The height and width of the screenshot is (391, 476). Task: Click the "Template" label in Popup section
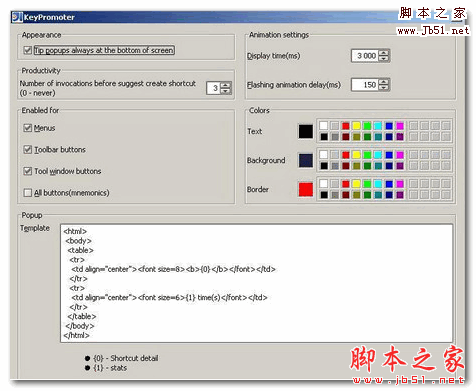(35, 228)
